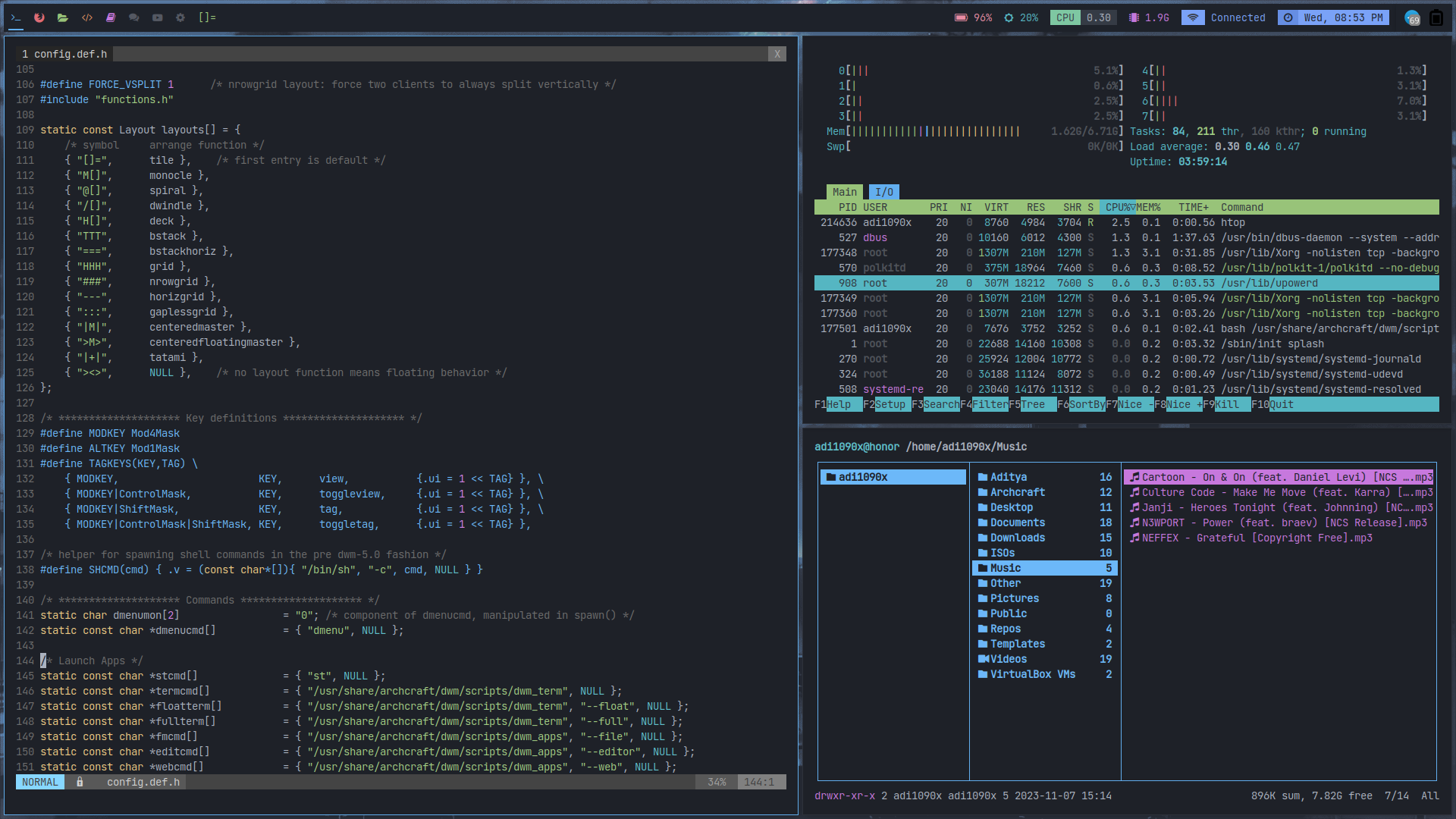Open the Downloads folder in ranger
The image size is (1456, 819).
(1017, 538)
